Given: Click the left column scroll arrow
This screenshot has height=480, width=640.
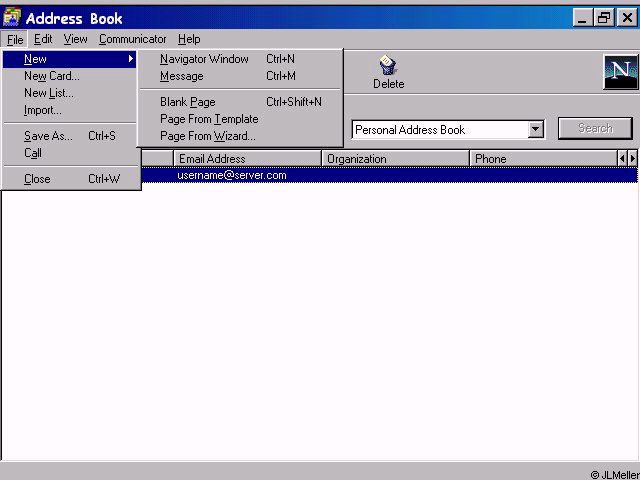Looking at the screenshot, I should click(x=622, y=158).
